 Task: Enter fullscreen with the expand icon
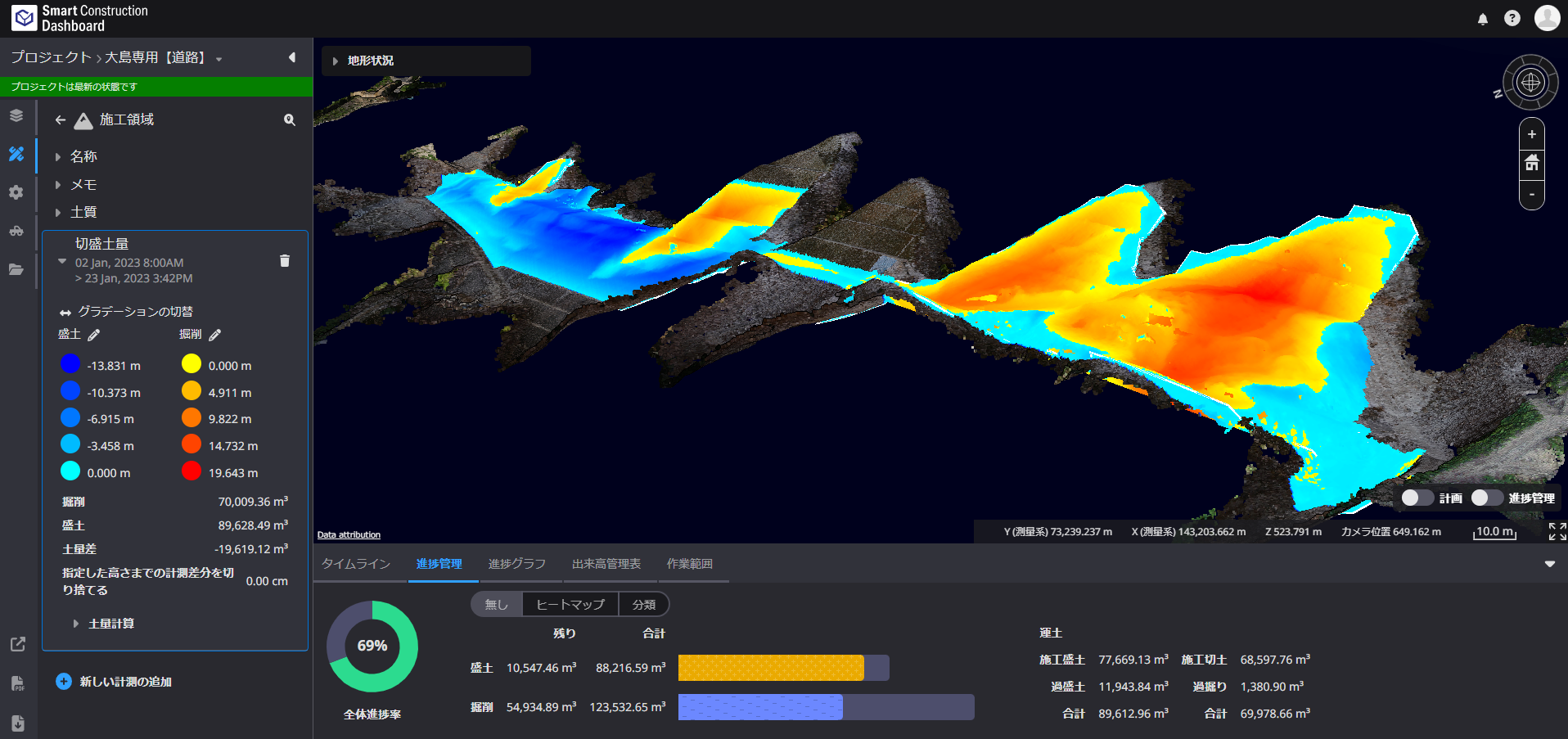[x=1557, y=532]
